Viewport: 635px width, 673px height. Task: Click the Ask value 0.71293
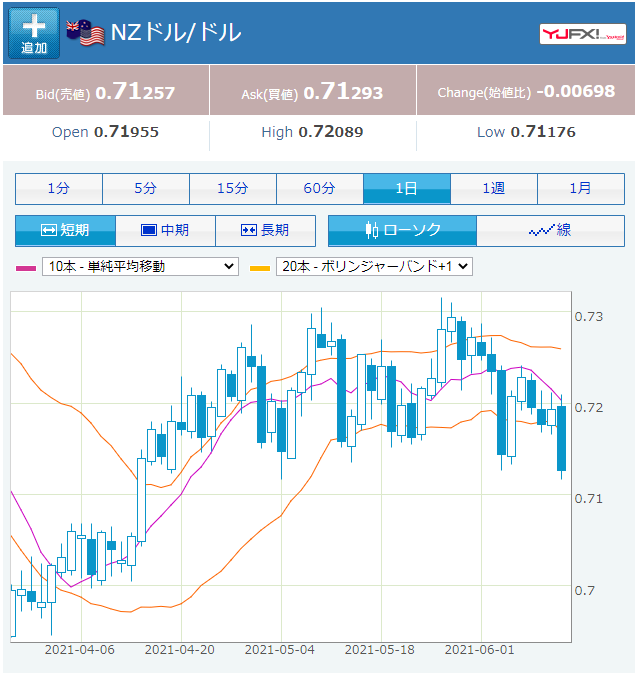343,91
